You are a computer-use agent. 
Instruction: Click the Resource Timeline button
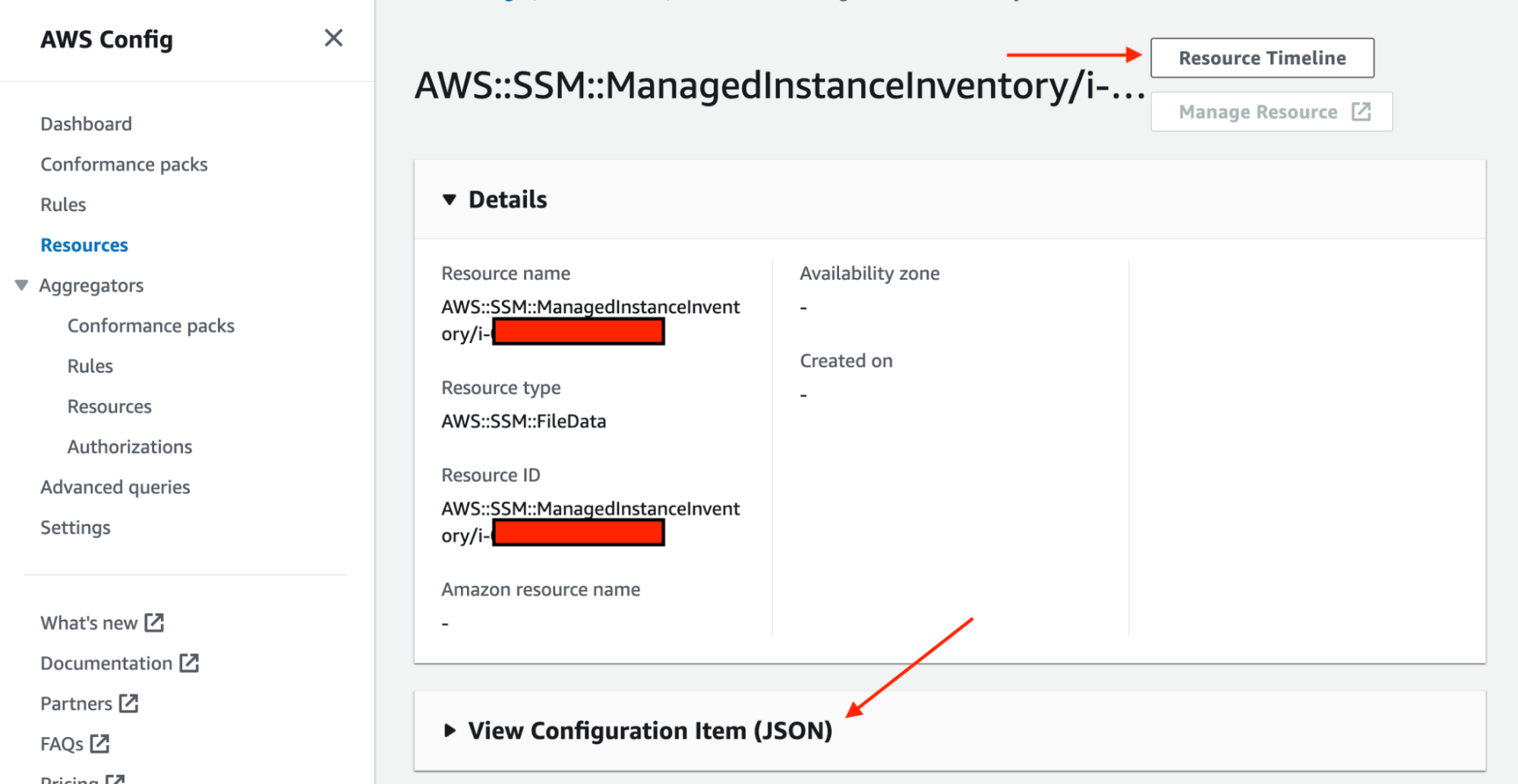(x=1261, y=57)
